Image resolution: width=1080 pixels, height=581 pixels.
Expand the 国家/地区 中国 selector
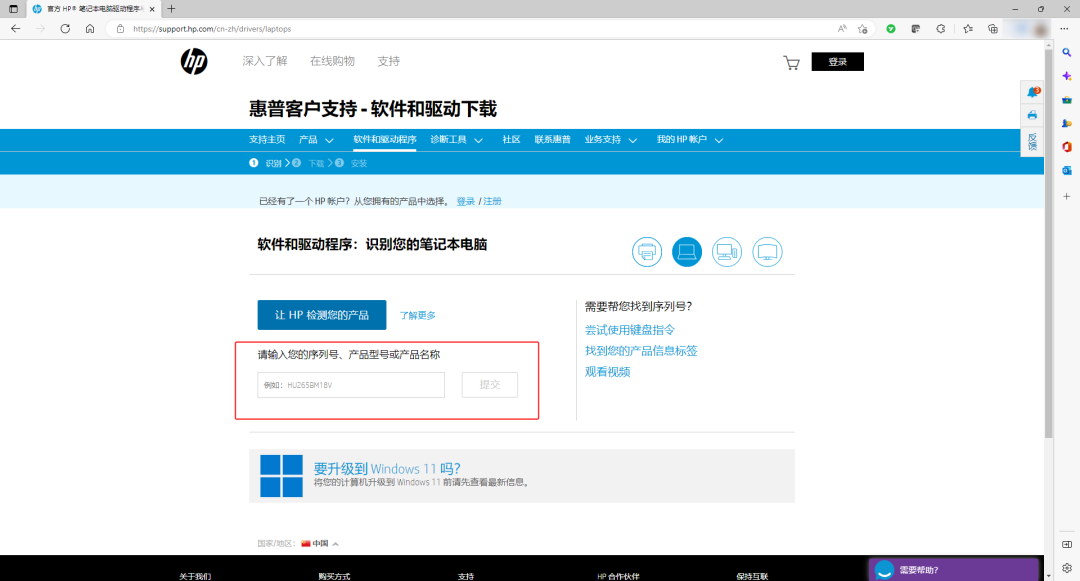tap(320, 543)
